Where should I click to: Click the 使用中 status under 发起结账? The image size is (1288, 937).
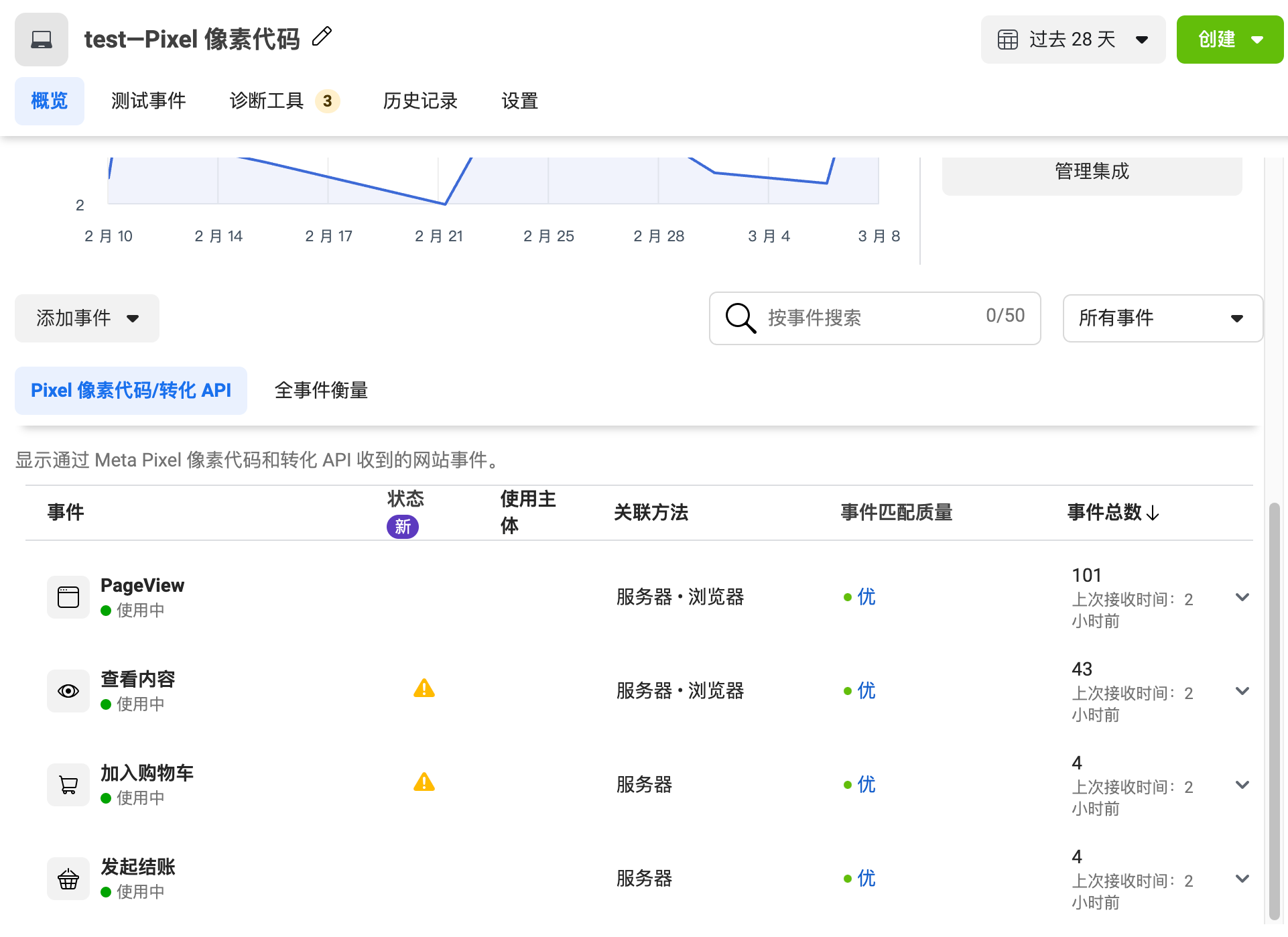coord(133,892)
